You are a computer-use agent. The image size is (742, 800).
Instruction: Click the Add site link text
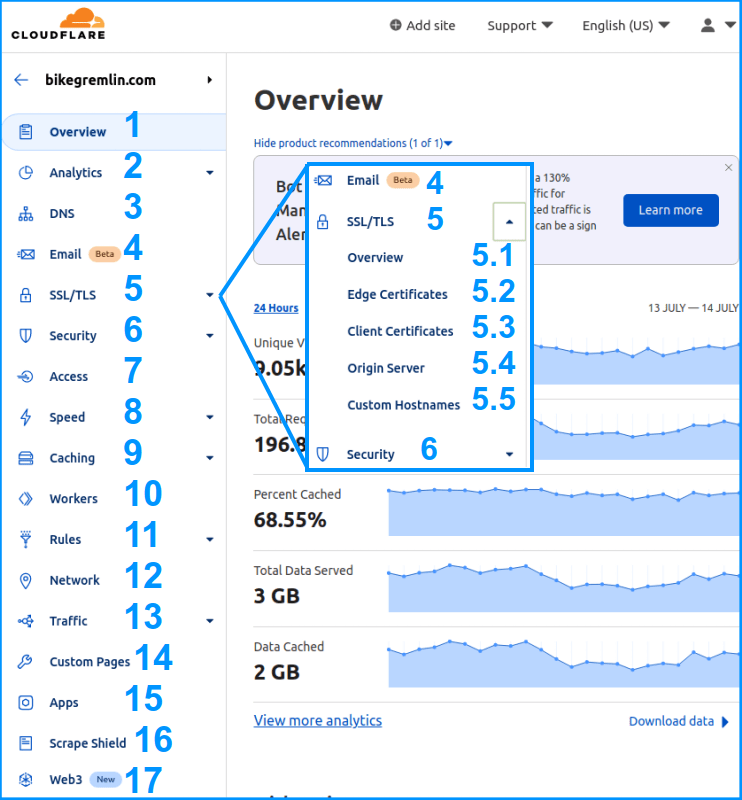tap(430, 26)
